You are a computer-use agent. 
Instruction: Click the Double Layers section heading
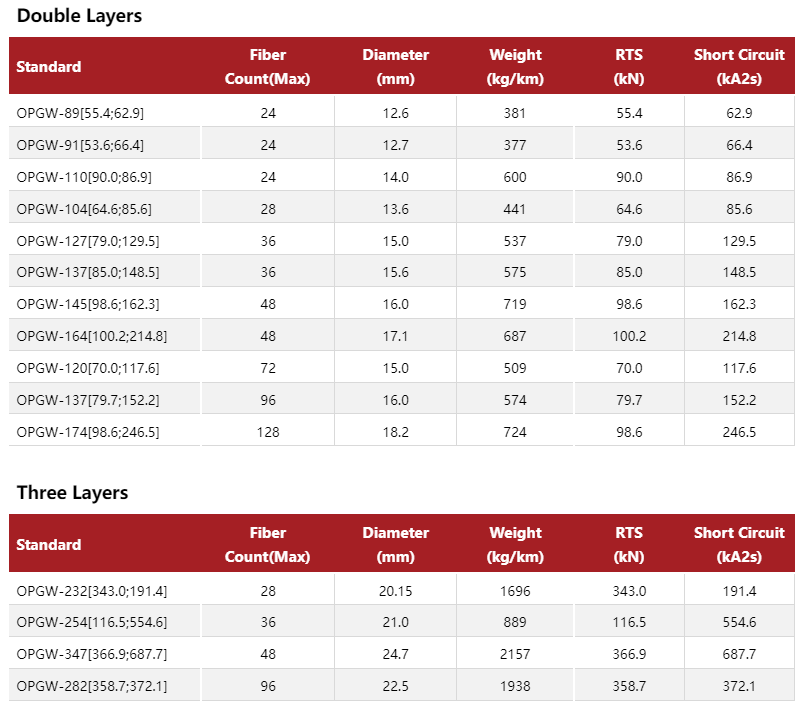[x=79, y=16]
